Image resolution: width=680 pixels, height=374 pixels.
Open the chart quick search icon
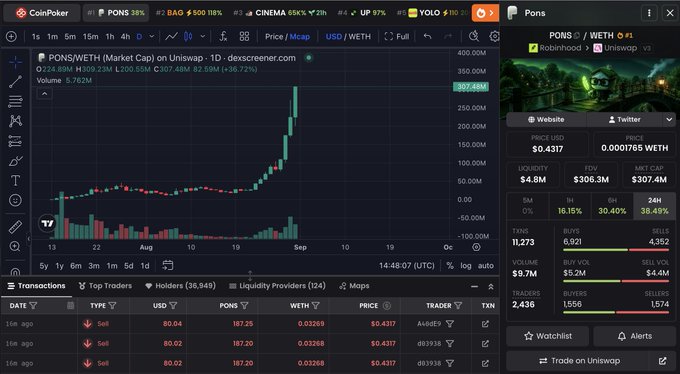474,36
